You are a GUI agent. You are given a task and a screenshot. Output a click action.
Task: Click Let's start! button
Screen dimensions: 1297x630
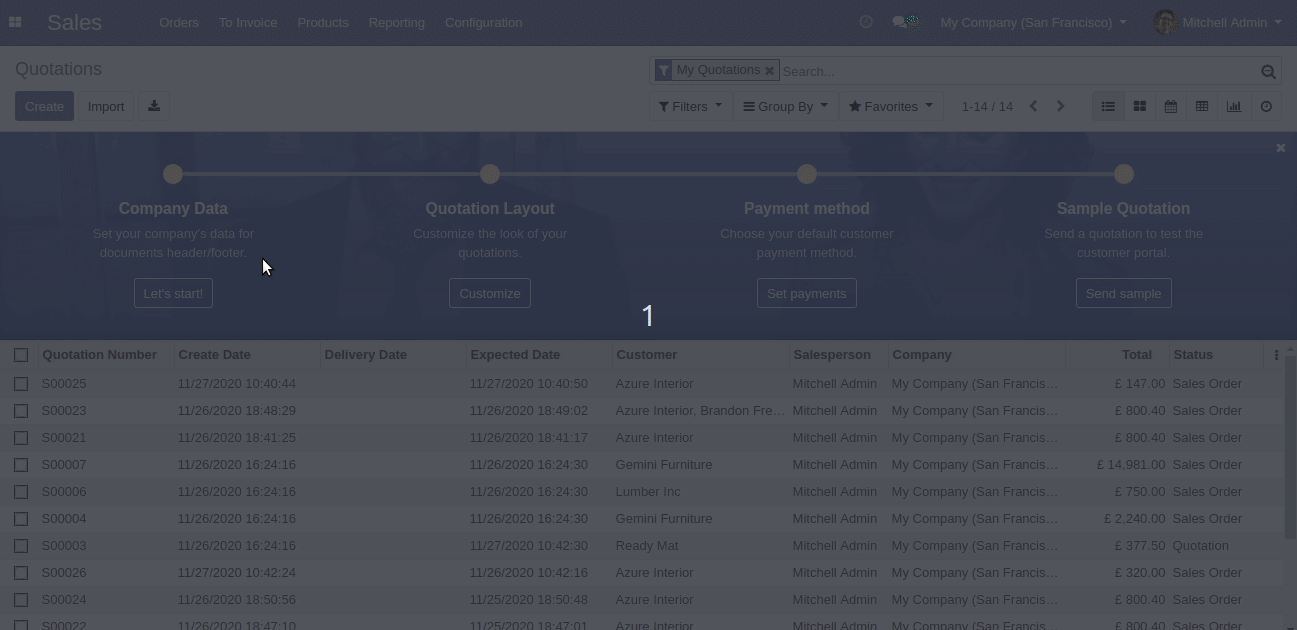click(x=173, y=293)
